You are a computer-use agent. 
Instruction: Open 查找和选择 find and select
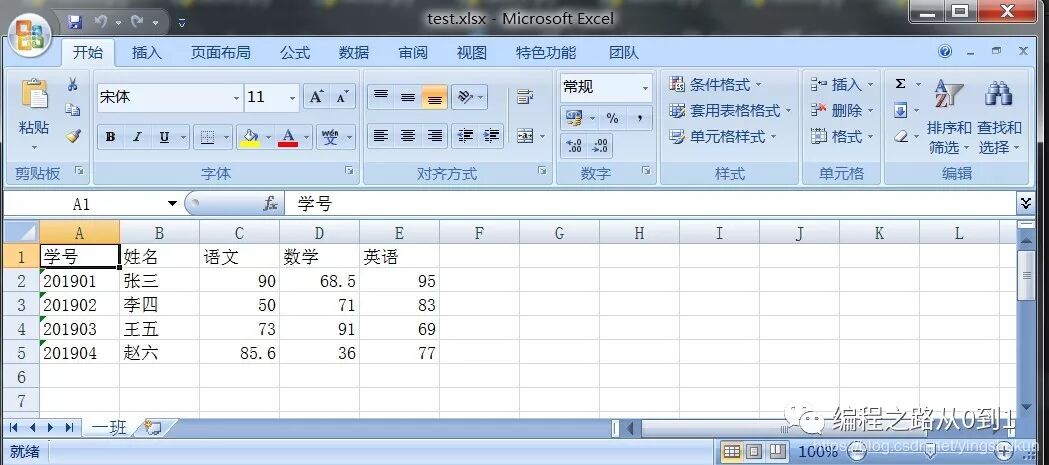tap(999, 116)
